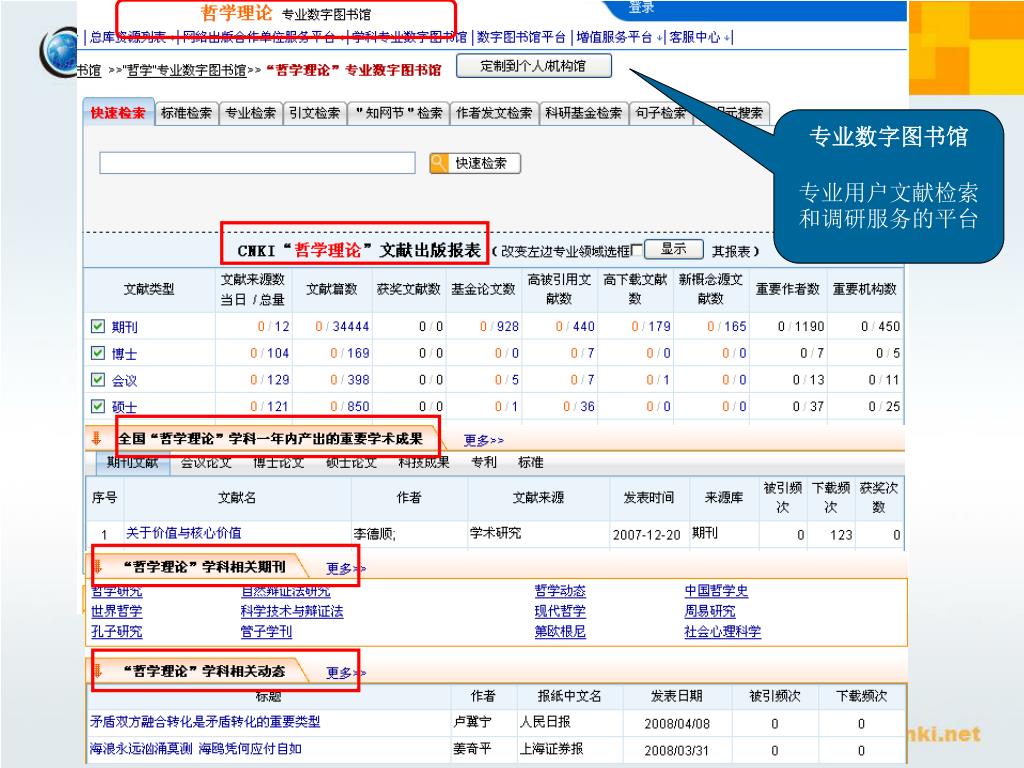
Task: Select the 作者发文检索 tab
Action: (x=494, y=113)
